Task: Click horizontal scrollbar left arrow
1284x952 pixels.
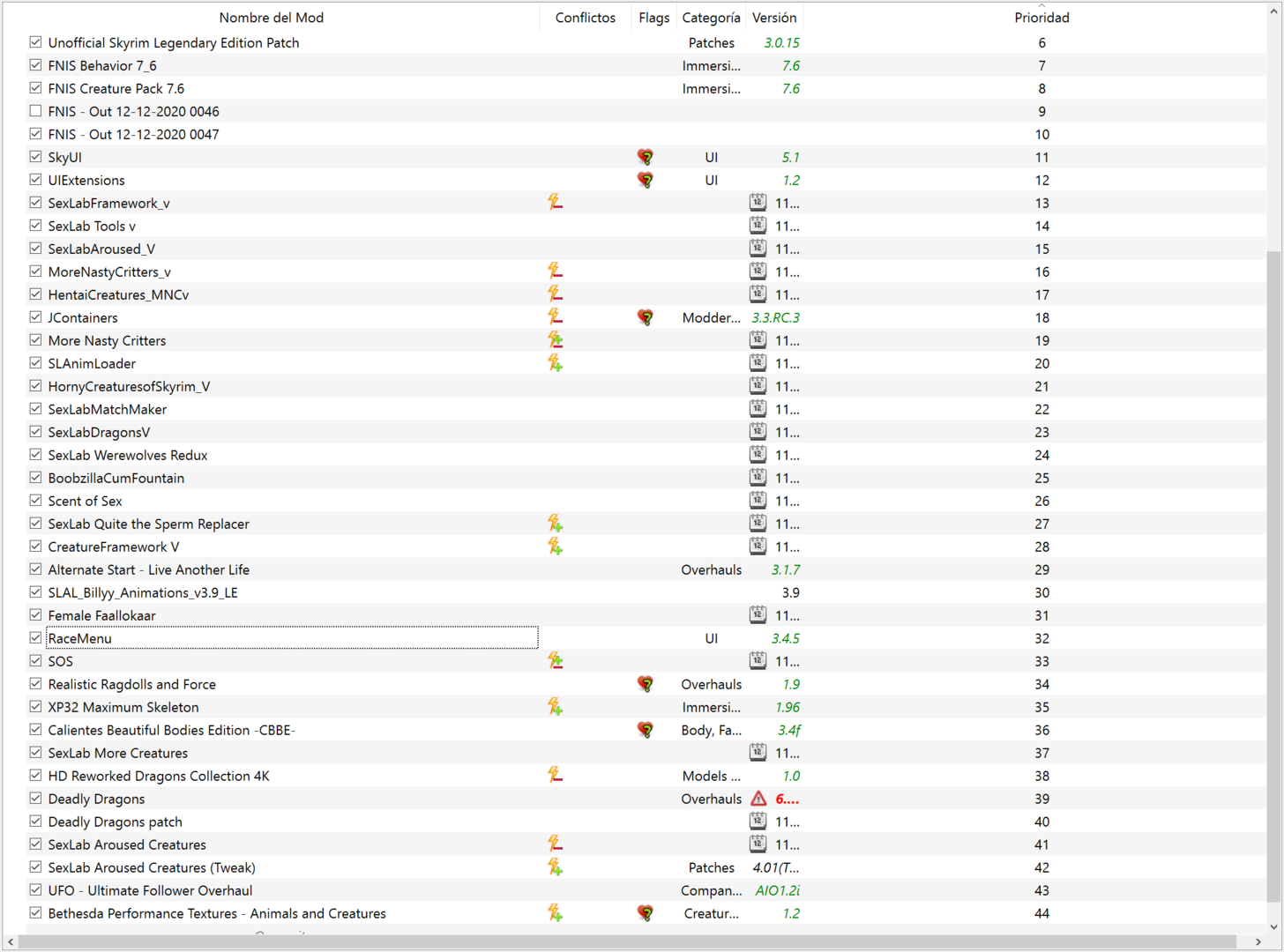Action: (11, 942)
